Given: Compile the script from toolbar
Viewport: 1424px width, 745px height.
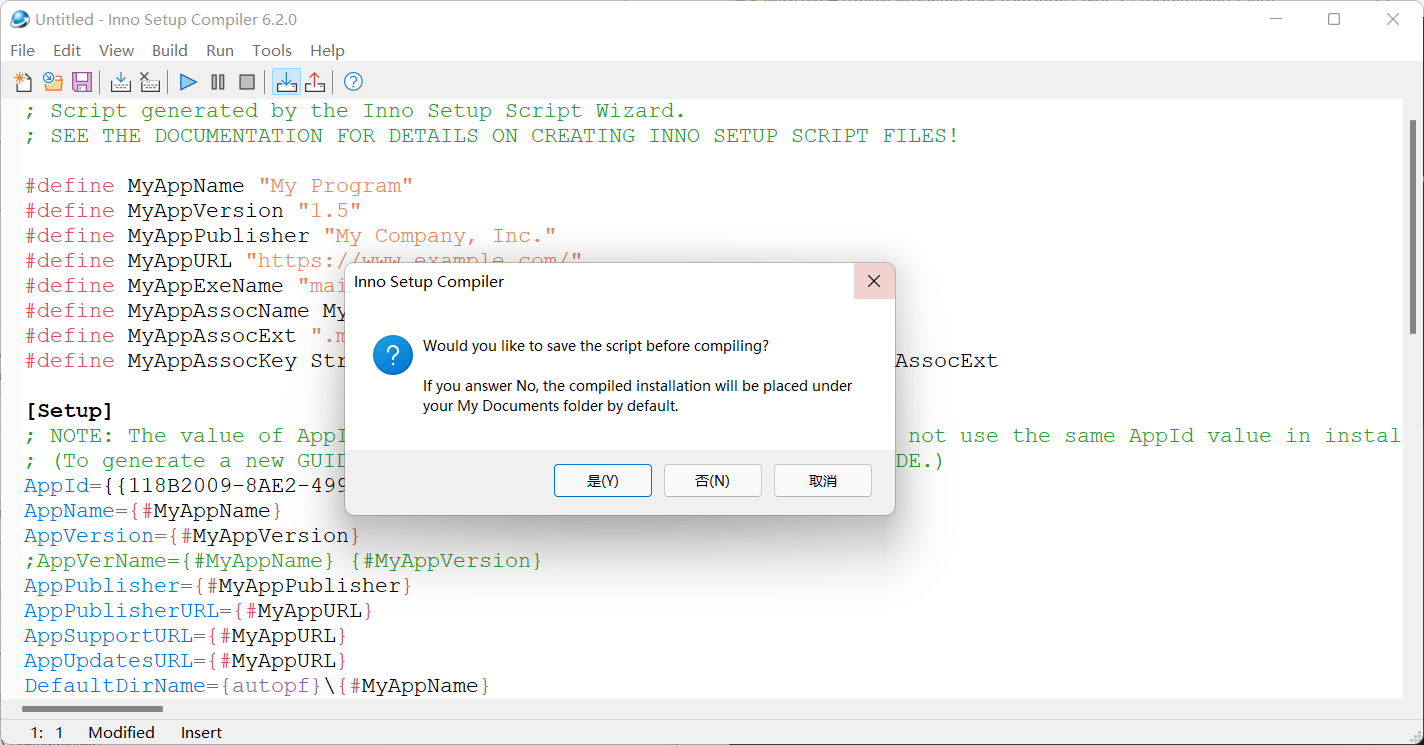Looking at the screenshot, I should (x=121, y=82).
